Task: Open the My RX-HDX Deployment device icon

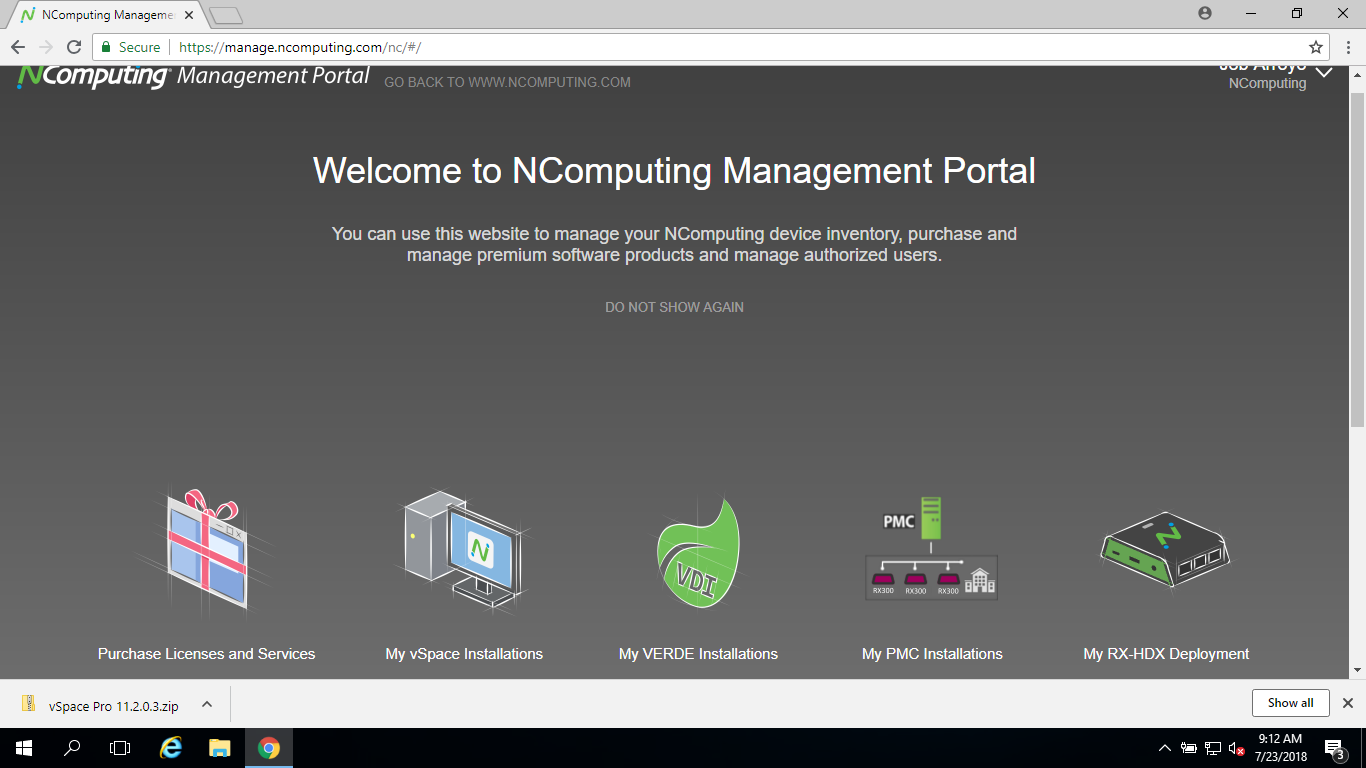Action: click(1165, 551)
